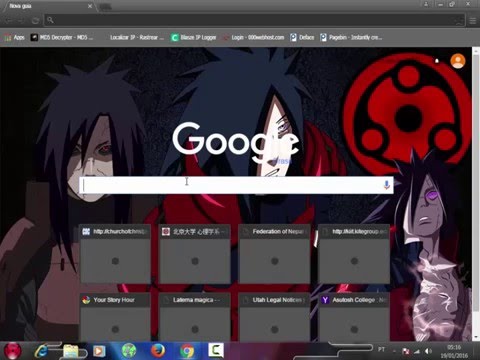The width and height of the screenshot is (480, 360).
Task: Open the taskbar clock showing 05:16
Action: point(454,351)
